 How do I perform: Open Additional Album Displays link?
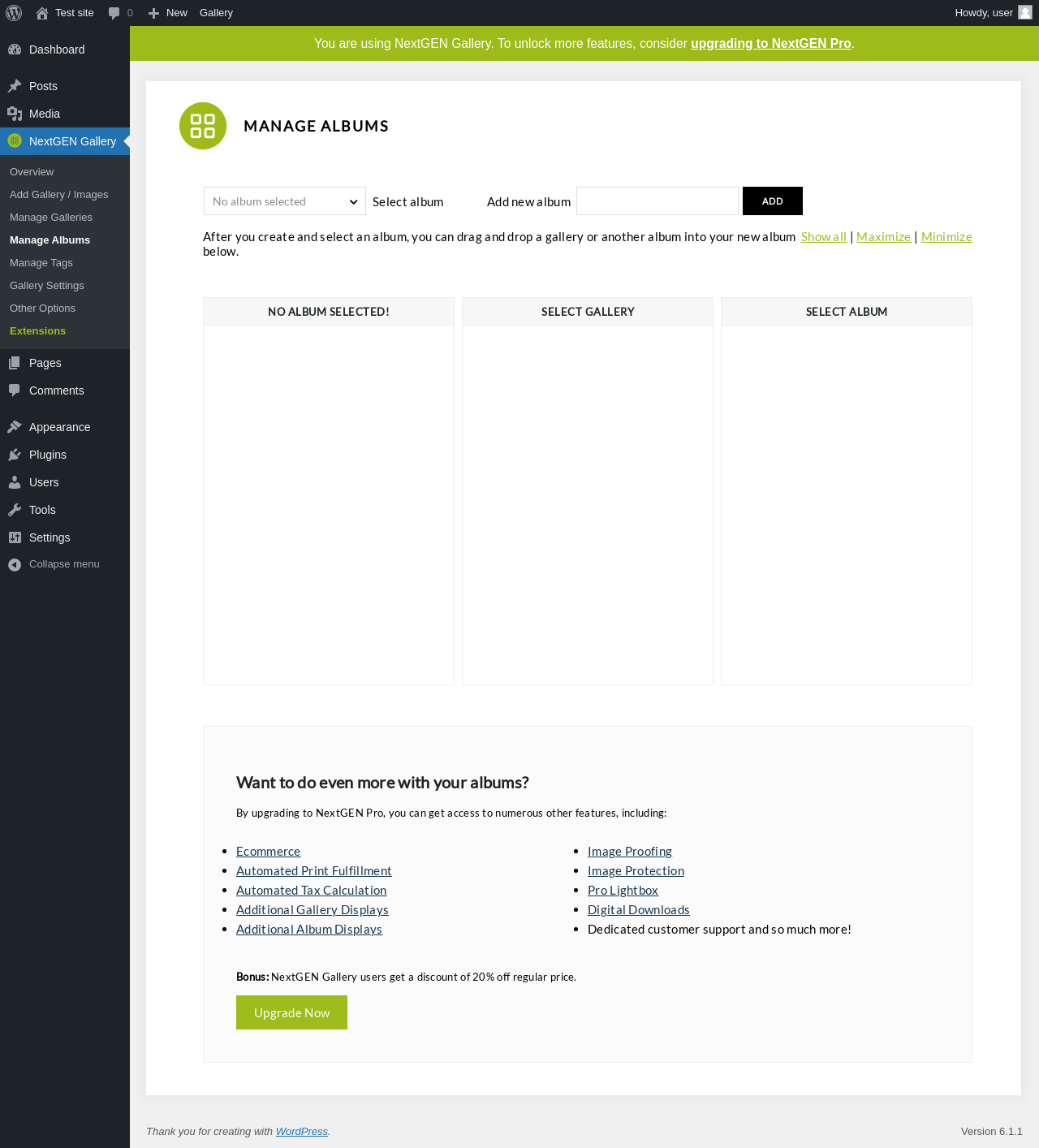(x=309, y=930)
